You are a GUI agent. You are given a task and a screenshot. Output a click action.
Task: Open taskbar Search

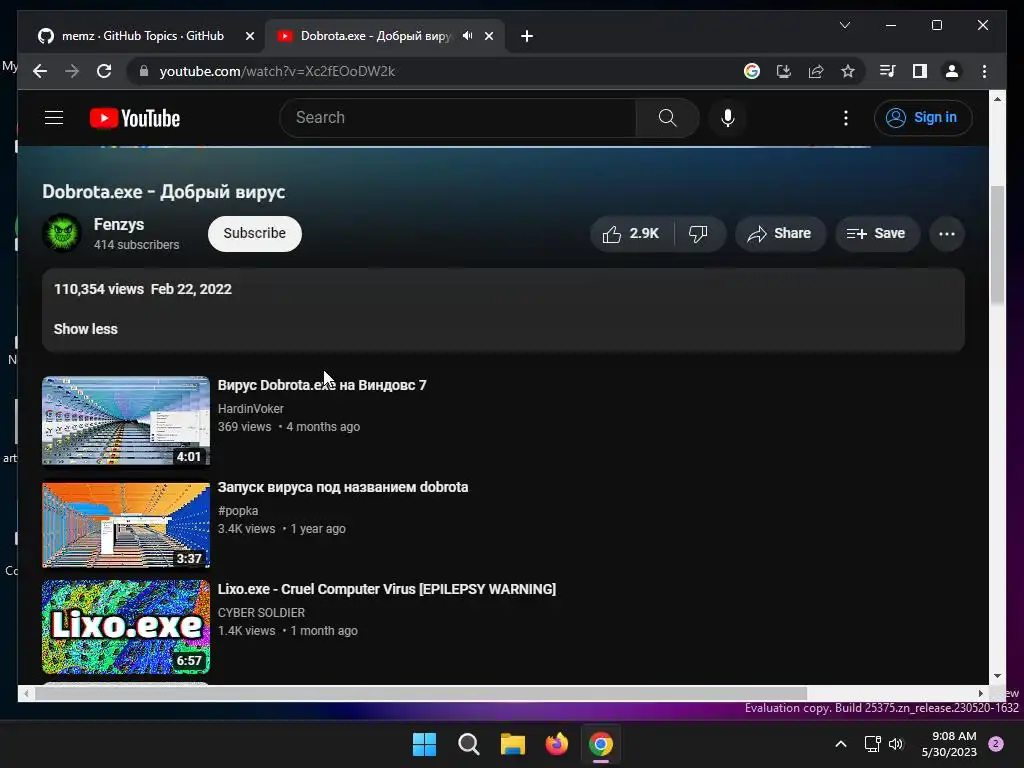[x=469, y=744]
